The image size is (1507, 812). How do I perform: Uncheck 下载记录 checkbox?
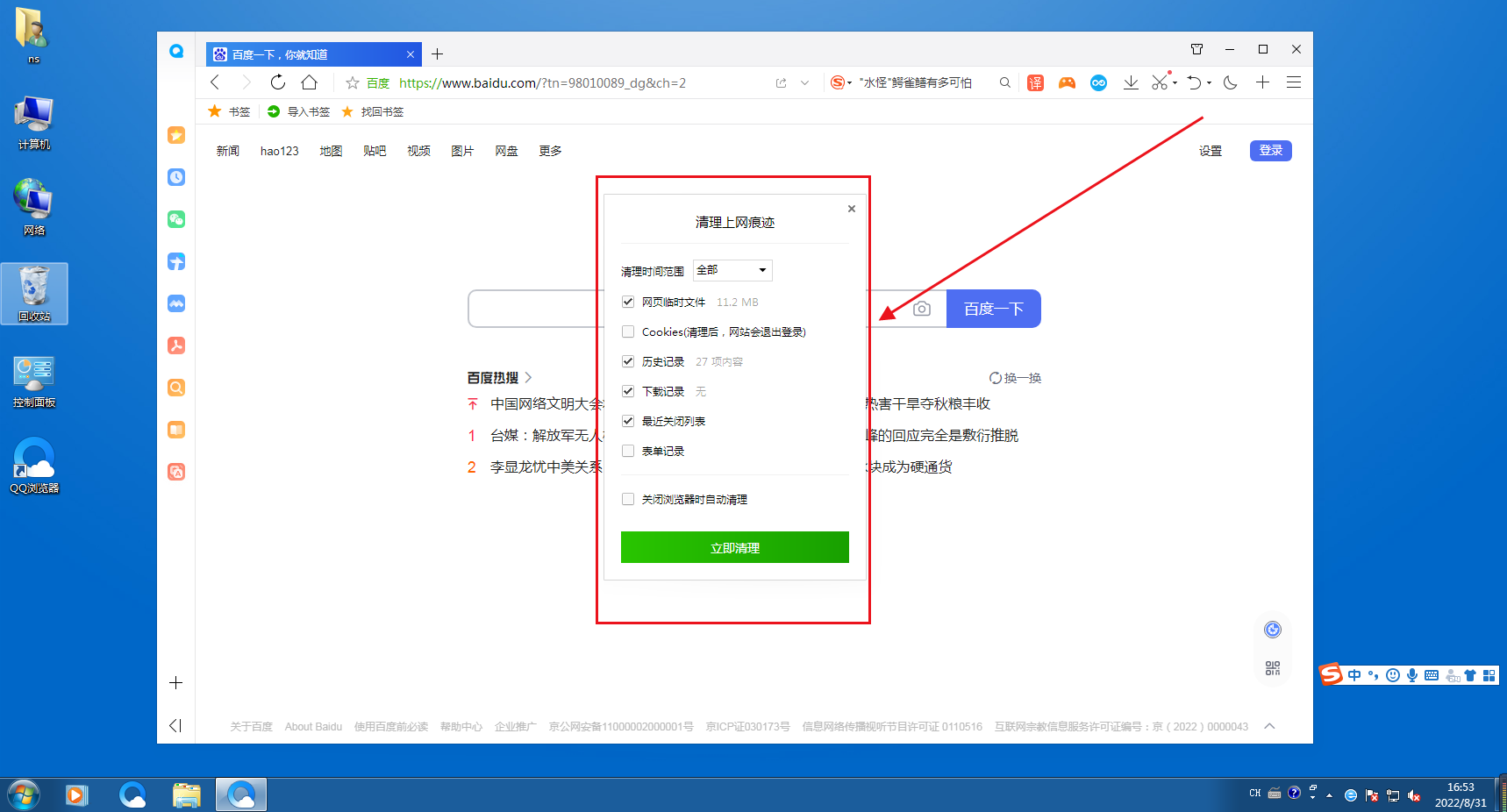tap(628, 391)
